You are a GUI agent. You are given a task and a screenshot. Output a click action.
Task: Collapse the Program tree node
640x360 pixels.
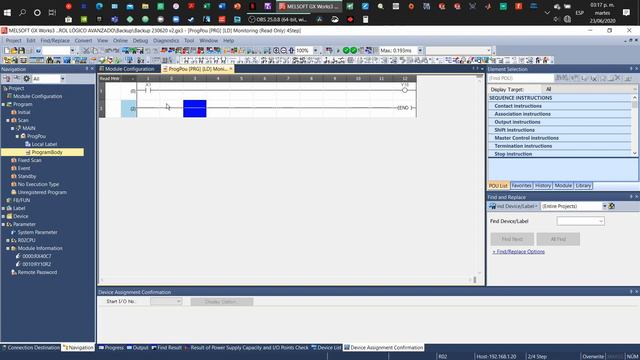tap(4, 104)
